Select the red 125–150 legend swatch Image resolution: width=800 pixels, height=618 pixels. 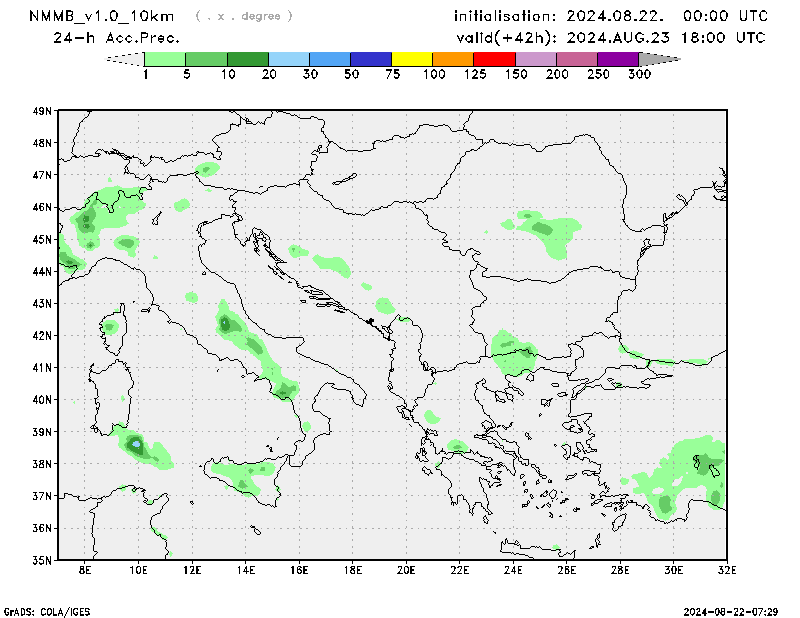494,59
